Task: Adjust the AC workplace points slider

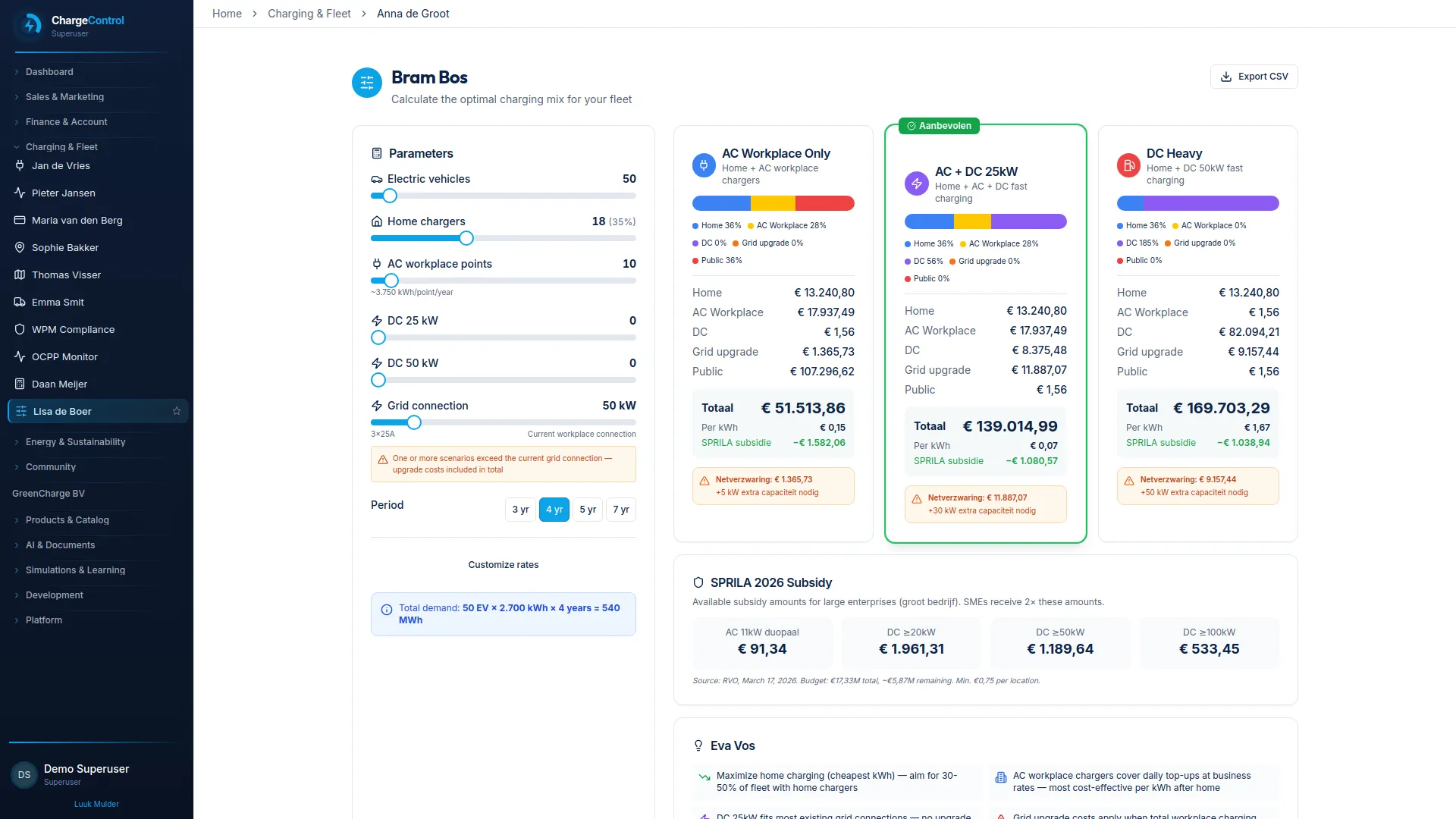Action: [391, 281]
